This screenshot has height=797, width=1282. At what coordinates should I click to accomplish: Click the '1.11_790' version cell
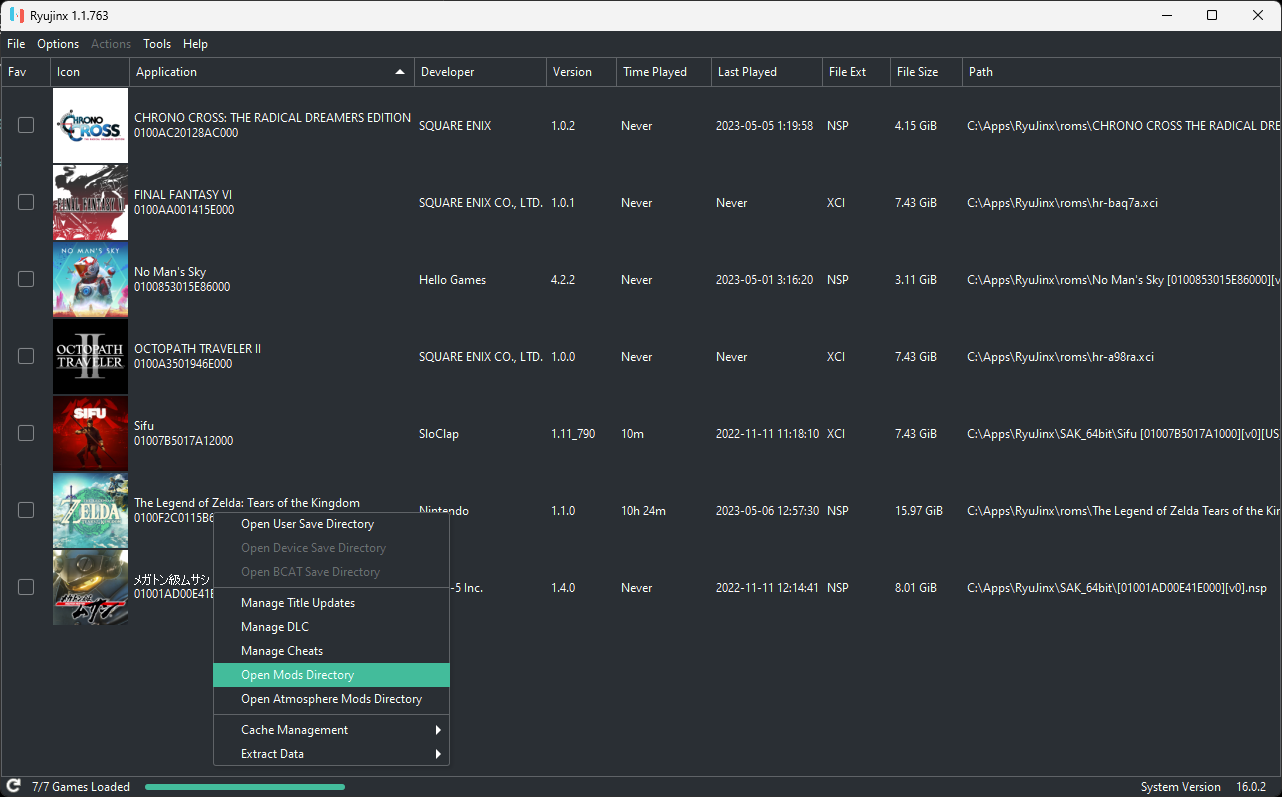573,434
